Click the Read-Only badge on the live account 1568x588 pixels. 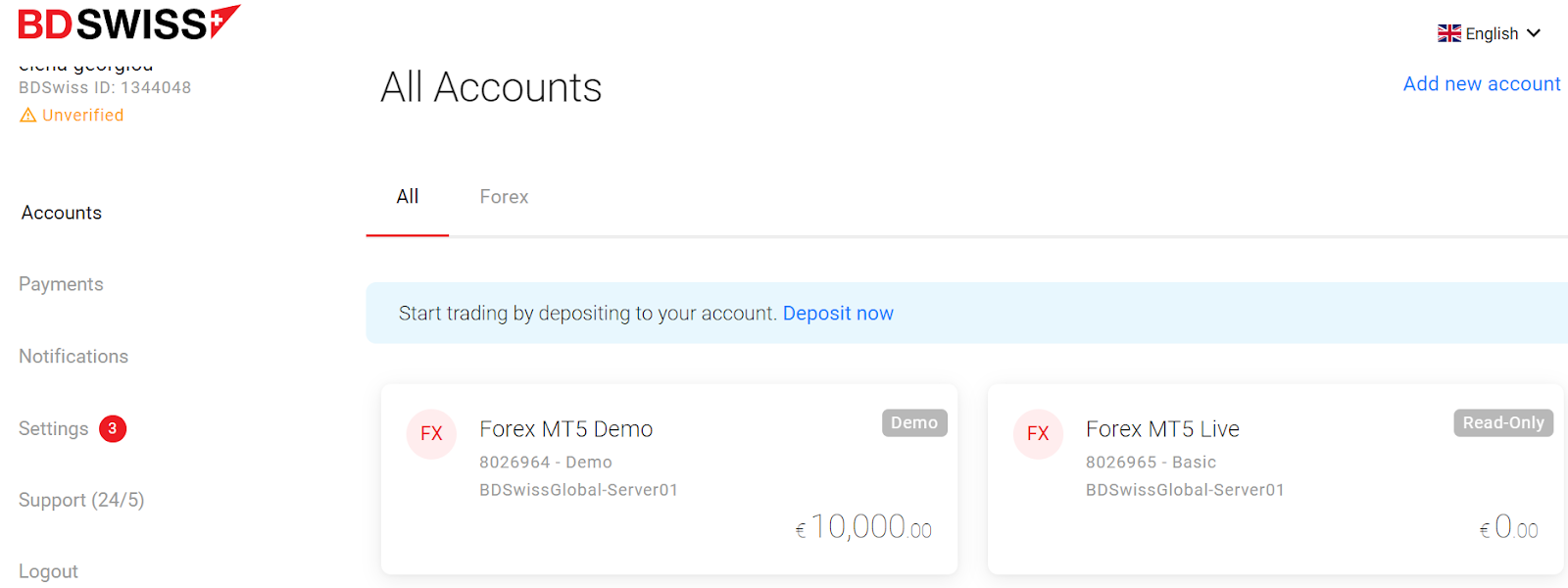coord(1502,422)
